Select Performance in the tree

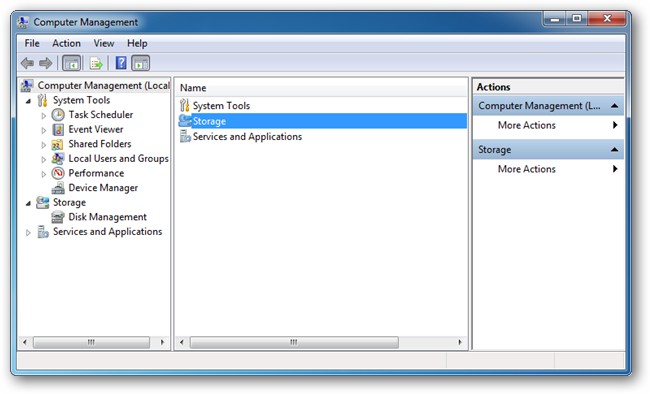[x=96, y=173]
